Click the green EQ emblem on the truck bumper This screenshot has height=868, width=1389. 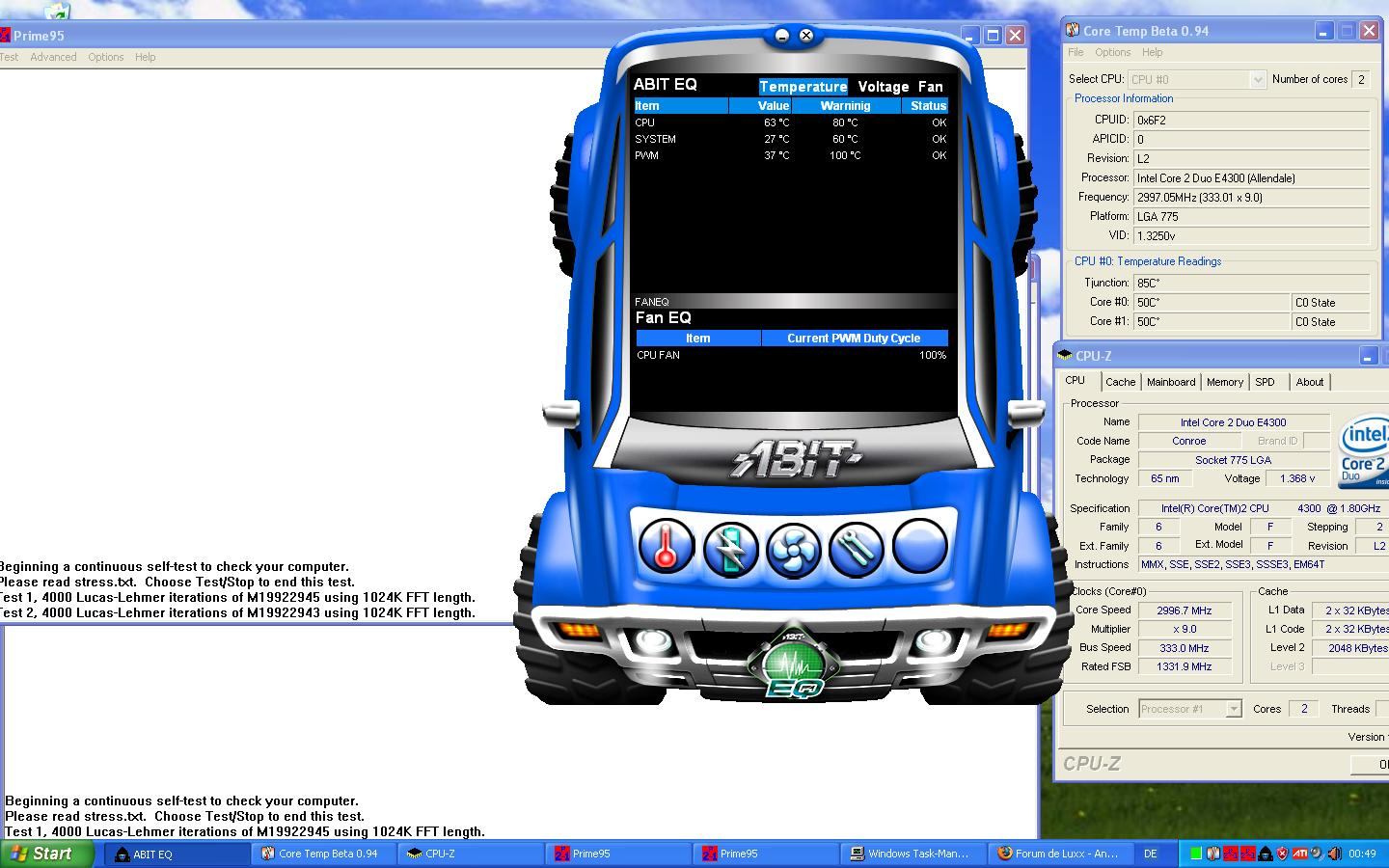coord(793,664)
